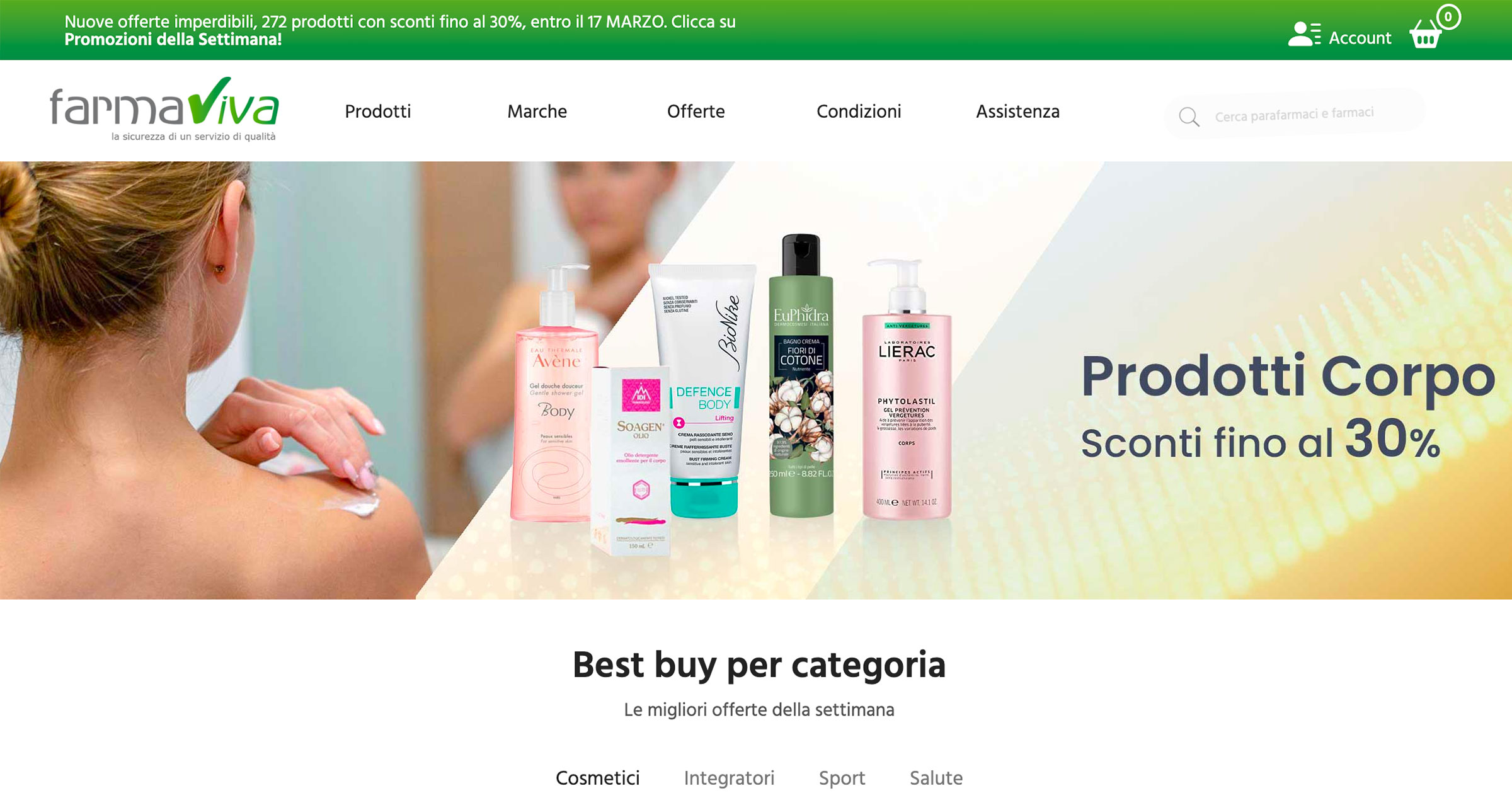Click the Account link
This screenshot has height=793, width=1512.
(x=1360, y=38)
